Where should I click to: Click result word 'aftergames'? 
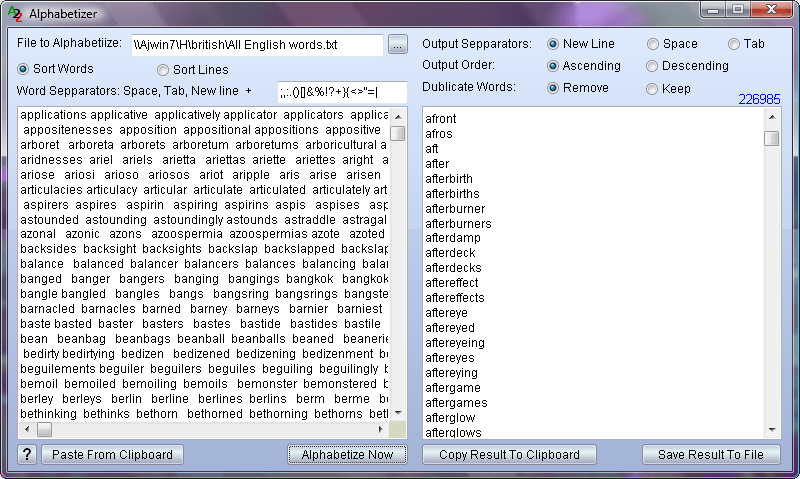click(456, 403)
